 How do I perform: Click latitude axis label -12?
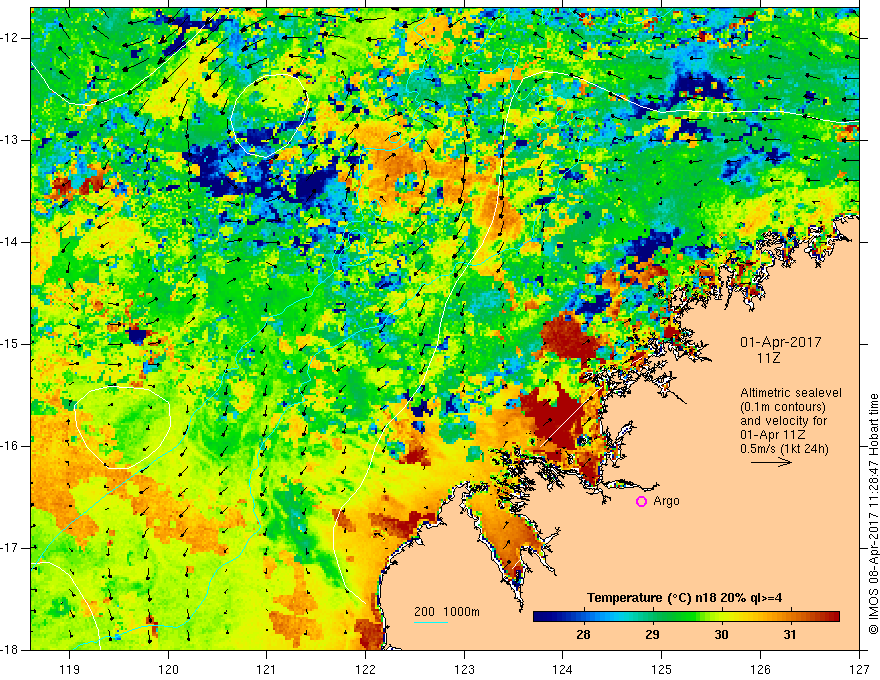pos(11,38)
